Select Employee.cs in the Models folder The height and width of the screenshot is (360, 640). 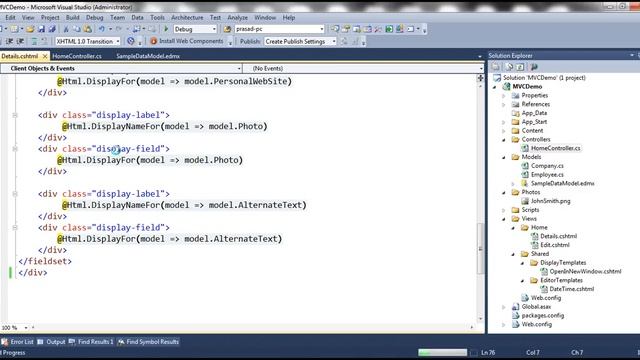coord(547,175)
